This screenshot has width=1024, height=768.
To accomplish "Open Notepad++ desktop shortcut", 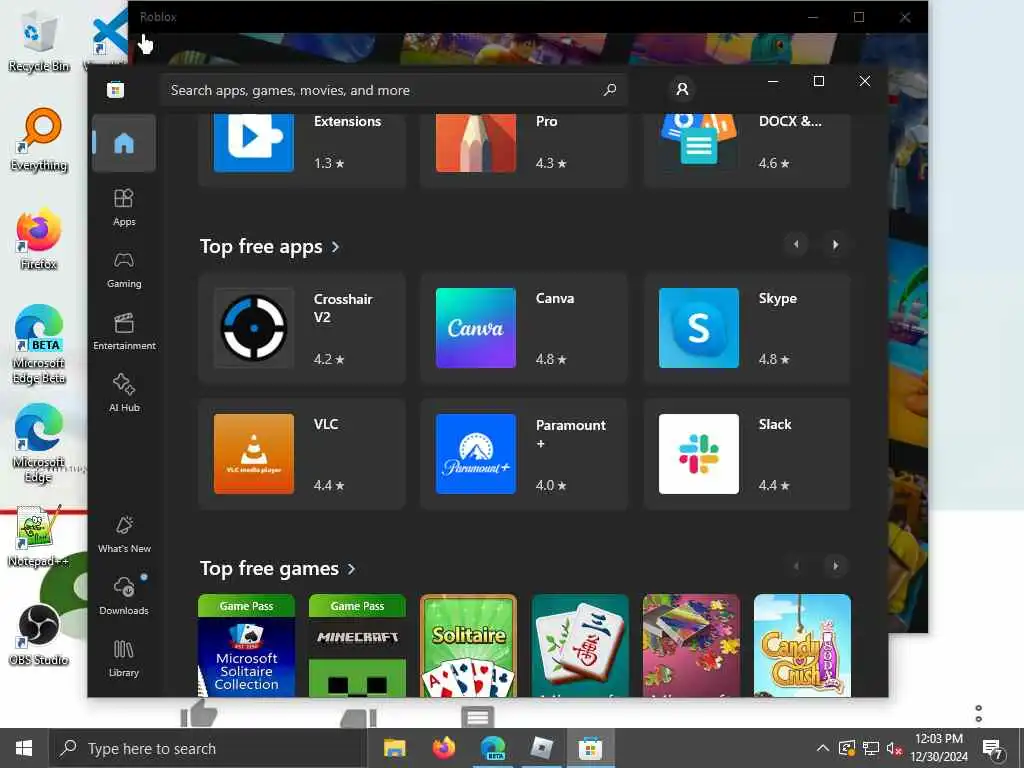I will click(37, 536).
